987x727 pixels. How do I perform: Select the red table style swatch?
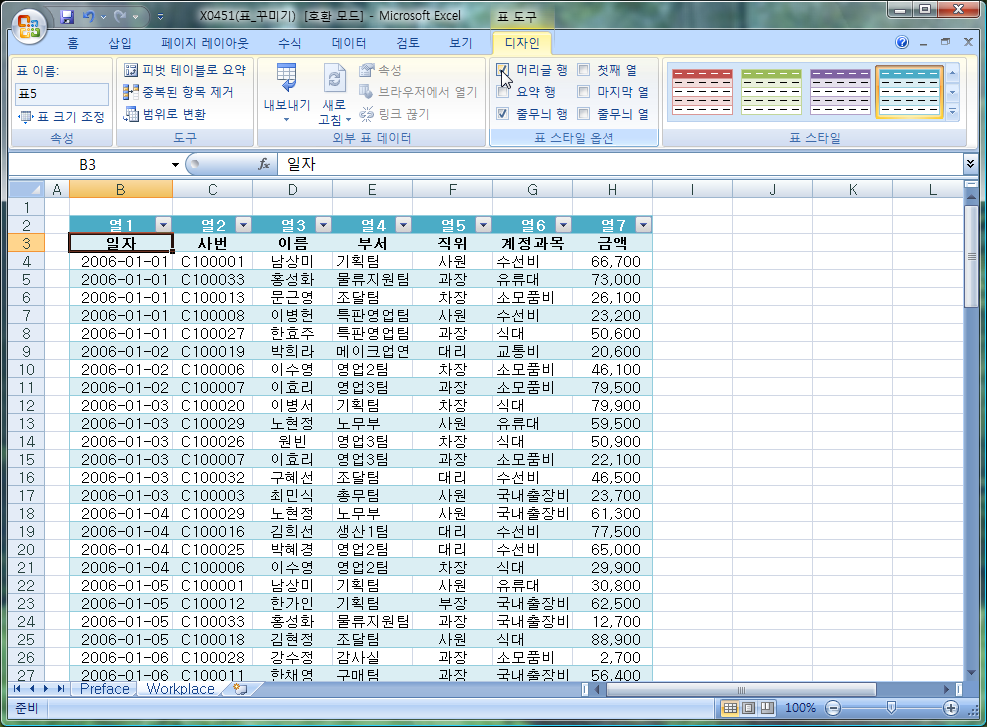[702, 92]
